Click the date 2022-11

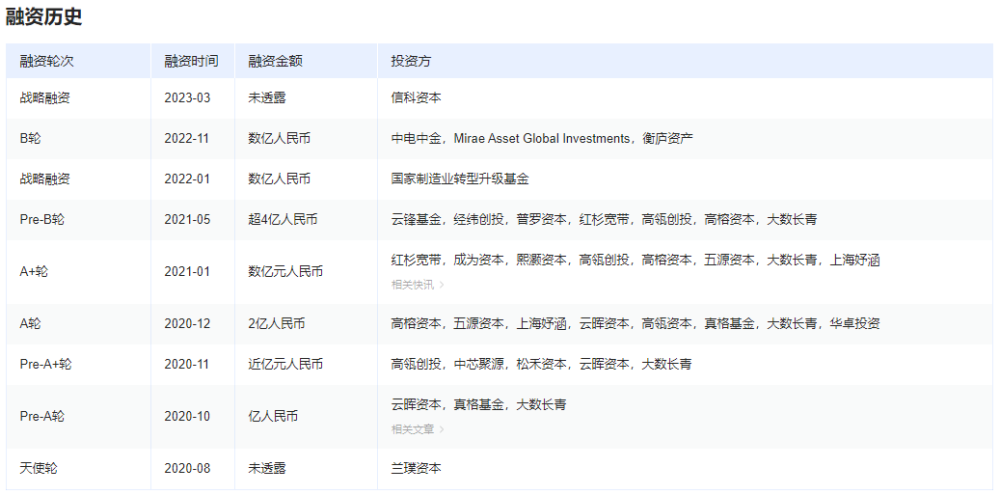point(187,138)
